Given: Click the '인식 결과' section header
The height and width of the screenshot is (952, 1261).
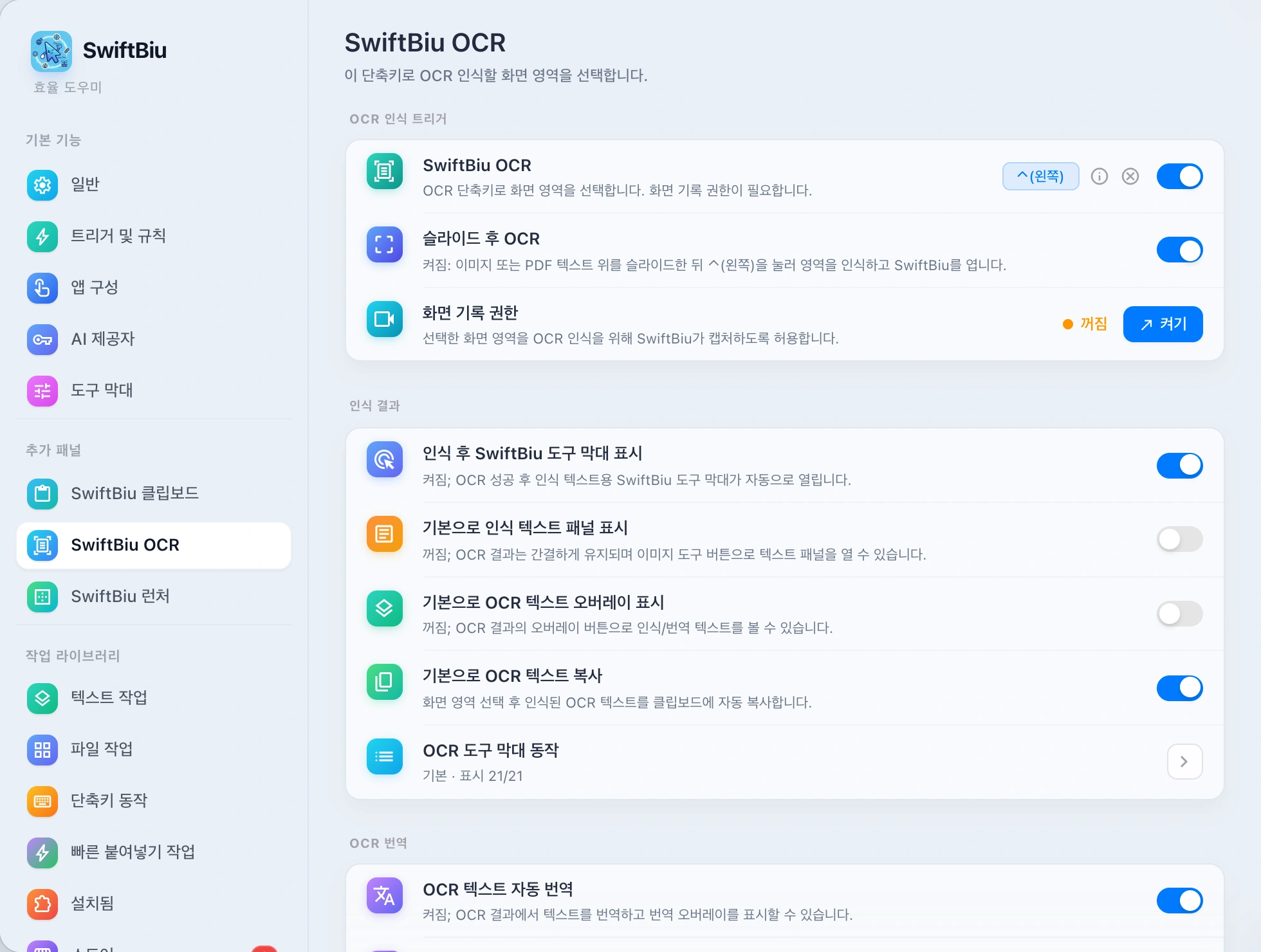Looking at the screenshot, I should [374, 406].
